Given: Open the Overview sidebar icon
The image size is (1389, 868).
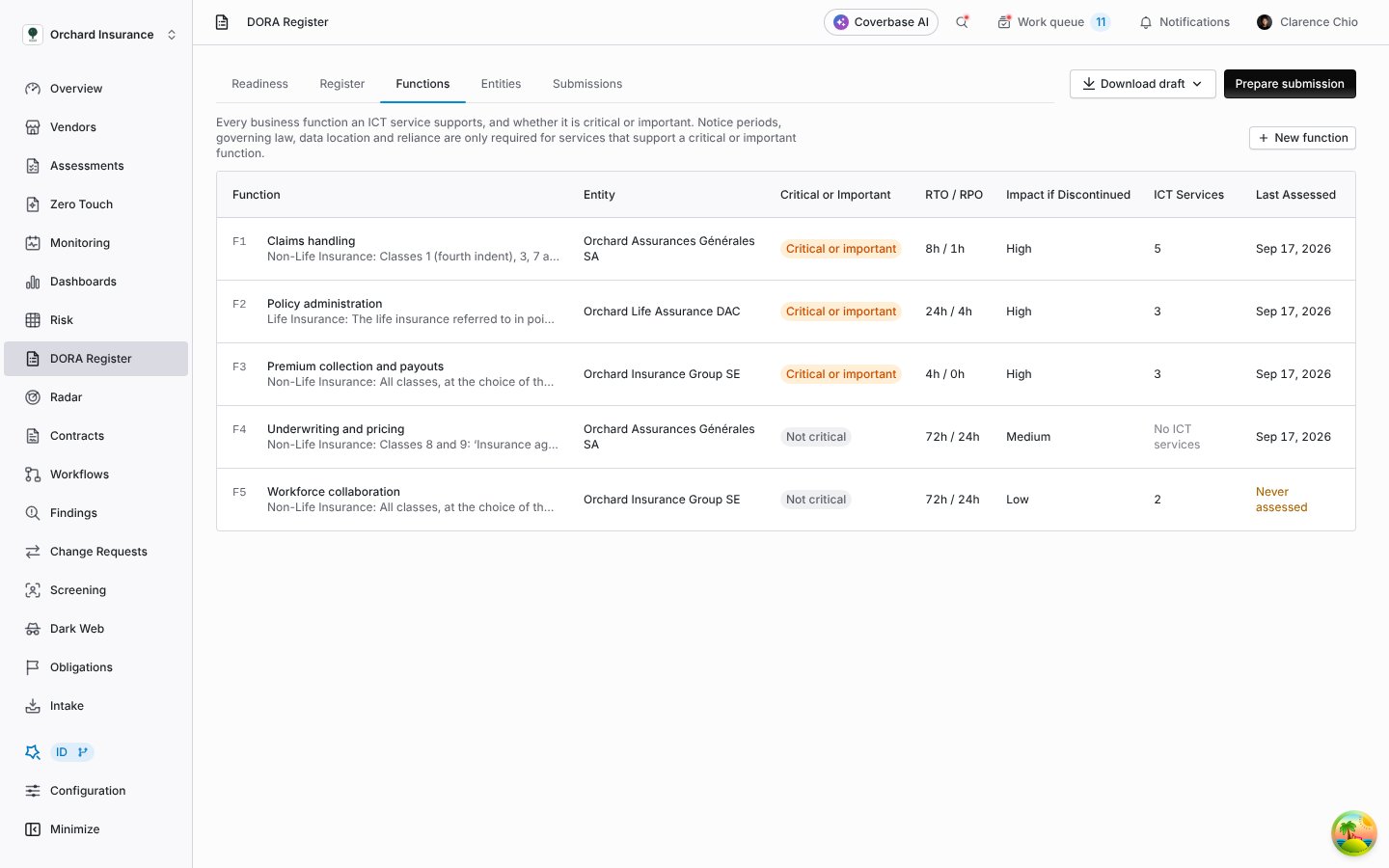Looking at the screenshot, I should [33, 89].
